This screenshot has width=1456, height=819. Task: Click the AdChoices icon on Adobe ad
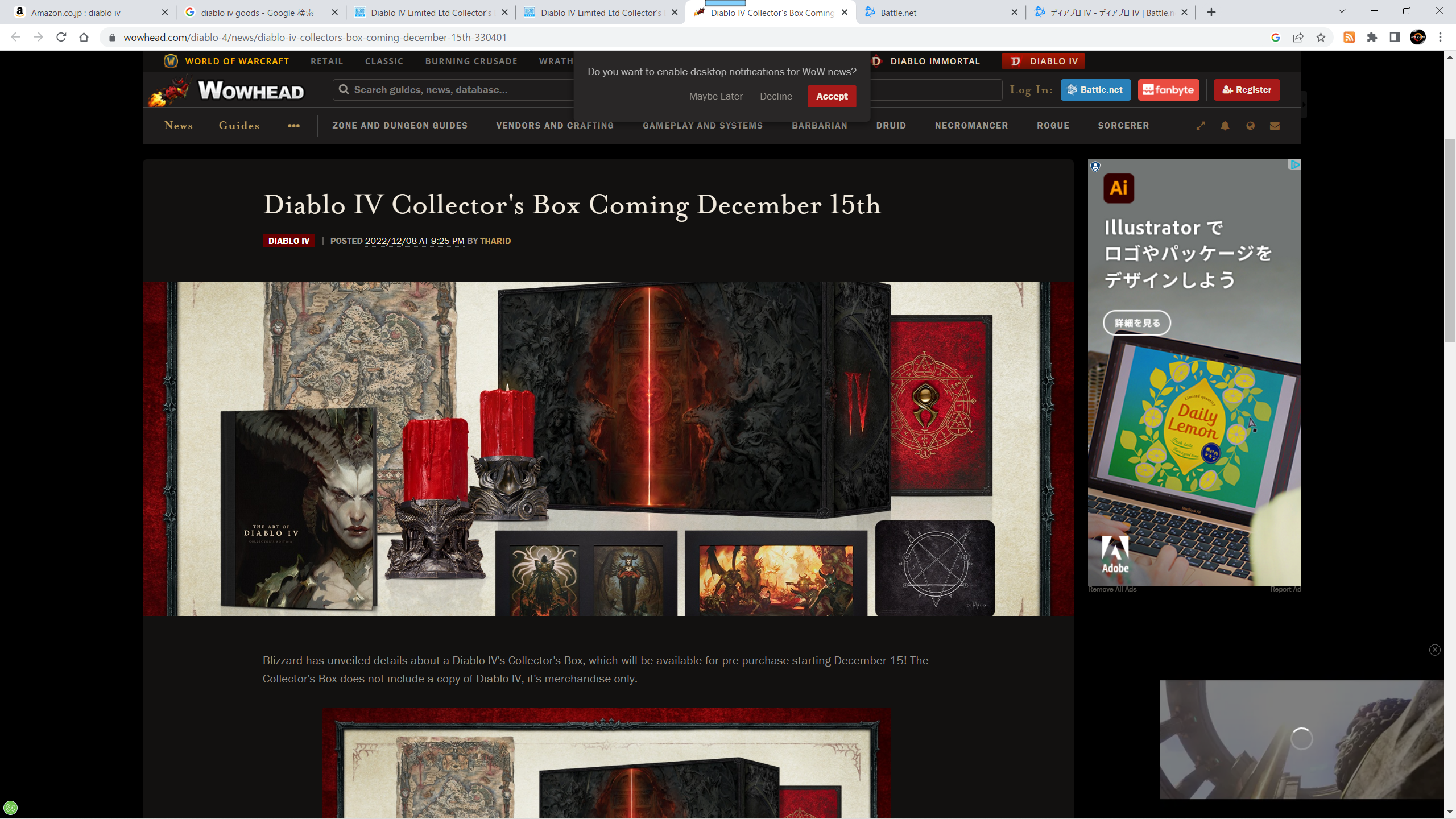point(1294,165)
